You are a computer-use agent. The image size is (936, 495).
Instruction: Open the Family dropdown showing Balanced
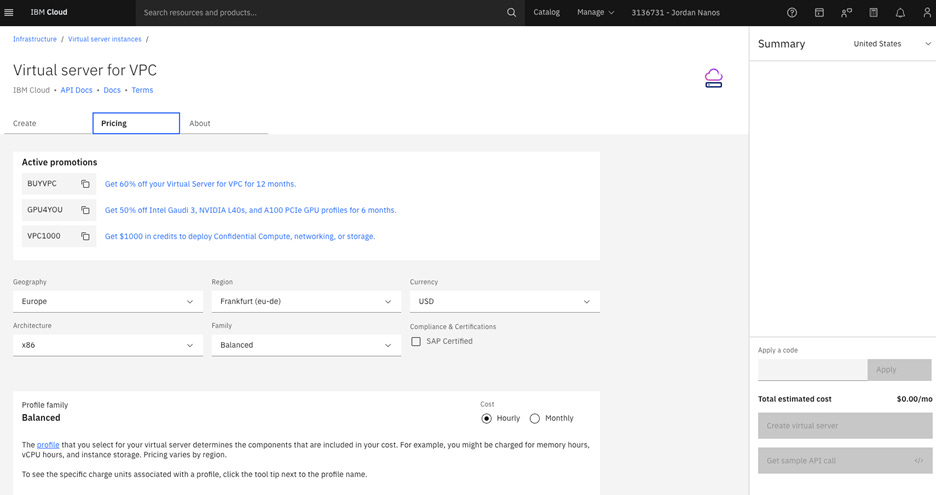click(x=306, y=345)
